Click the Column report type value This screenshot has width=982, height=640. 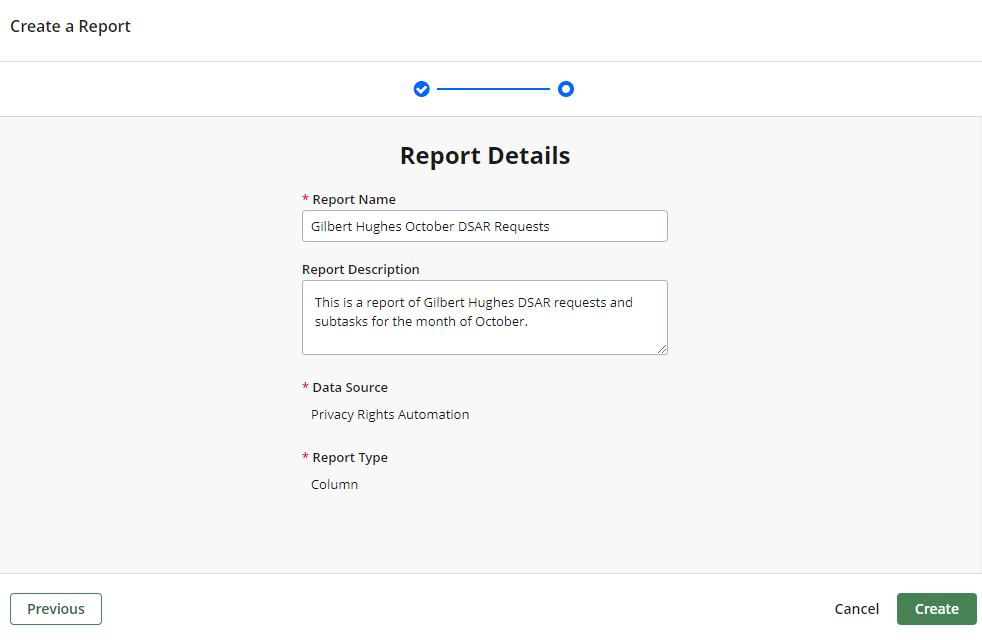point(334,484)
